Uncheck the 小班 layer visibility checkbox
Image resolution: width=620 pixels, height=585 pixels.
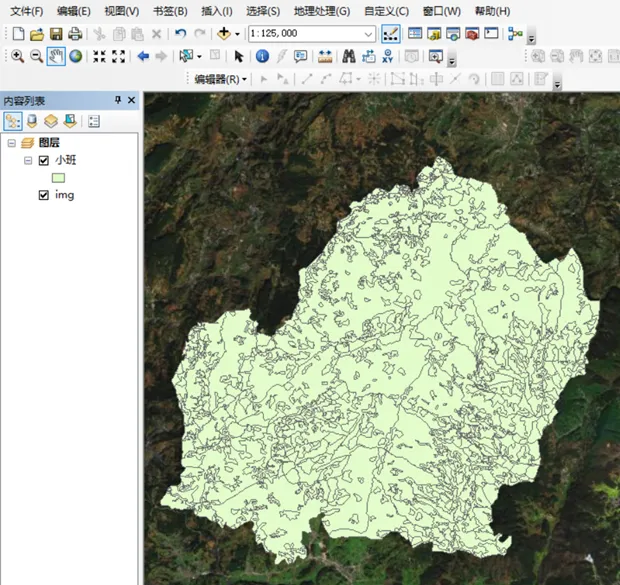click(x=43, y=160)
